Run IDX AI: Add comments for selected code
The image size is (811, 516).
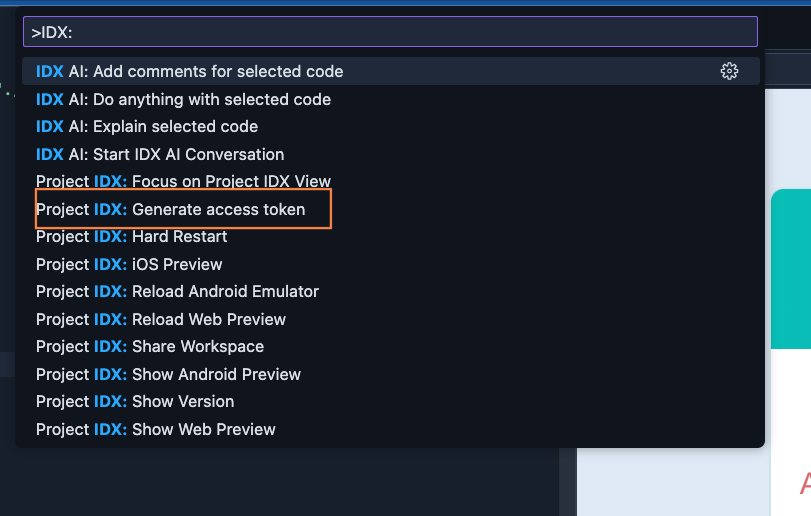pyautogui.click(x=391, y=71)
